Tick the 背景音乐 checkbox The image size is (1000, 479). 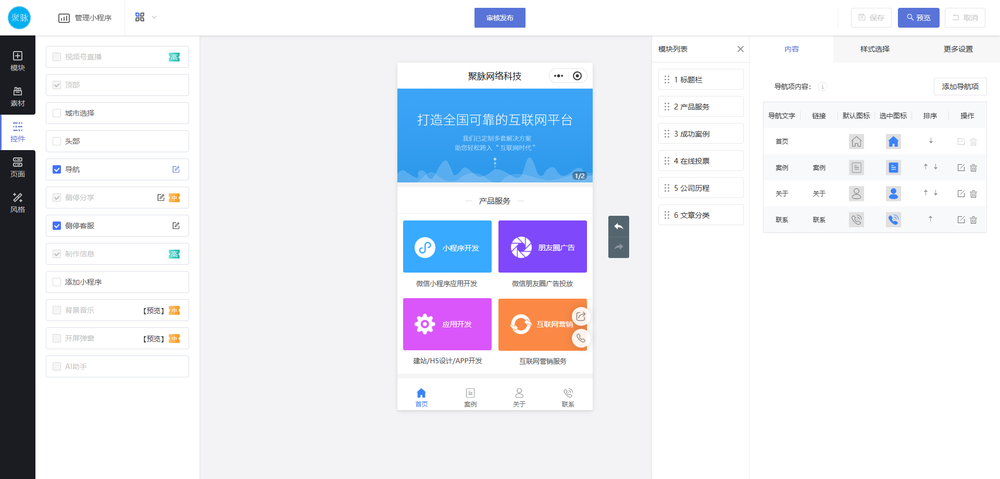pos(57,311)
